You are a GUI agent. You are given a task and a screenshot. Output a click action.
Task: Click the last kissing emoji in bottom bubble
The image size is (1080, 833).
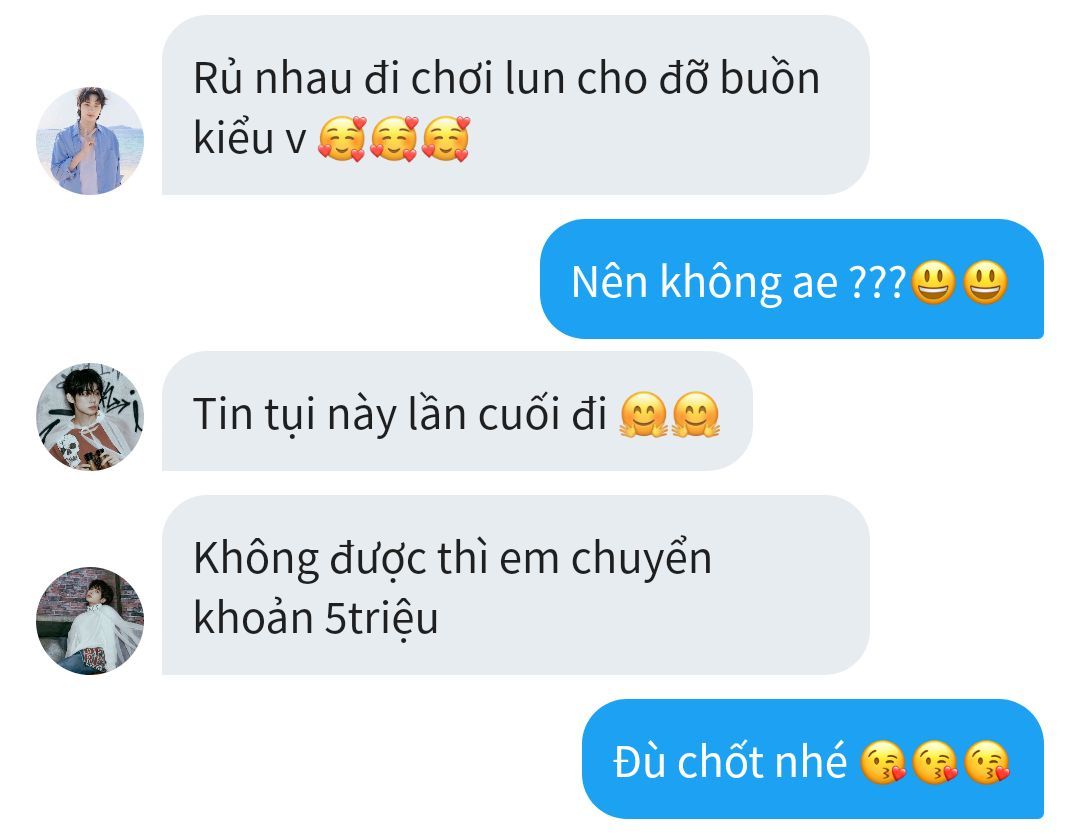pos(987,763)
